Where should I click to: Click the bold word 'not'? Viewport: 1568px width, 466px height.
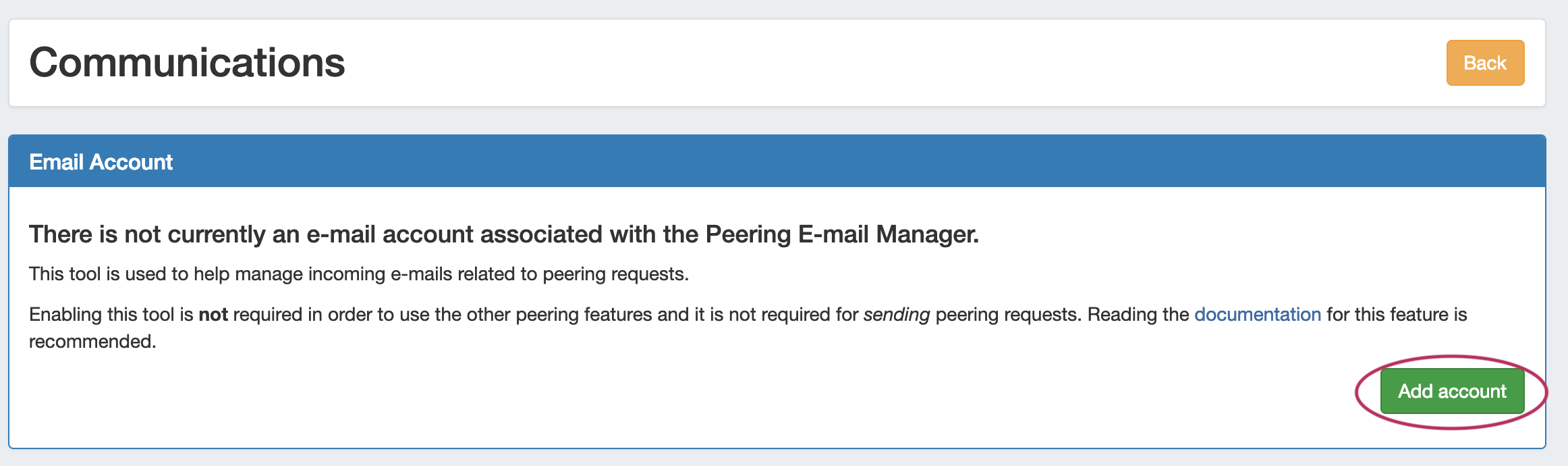point(213,315)
